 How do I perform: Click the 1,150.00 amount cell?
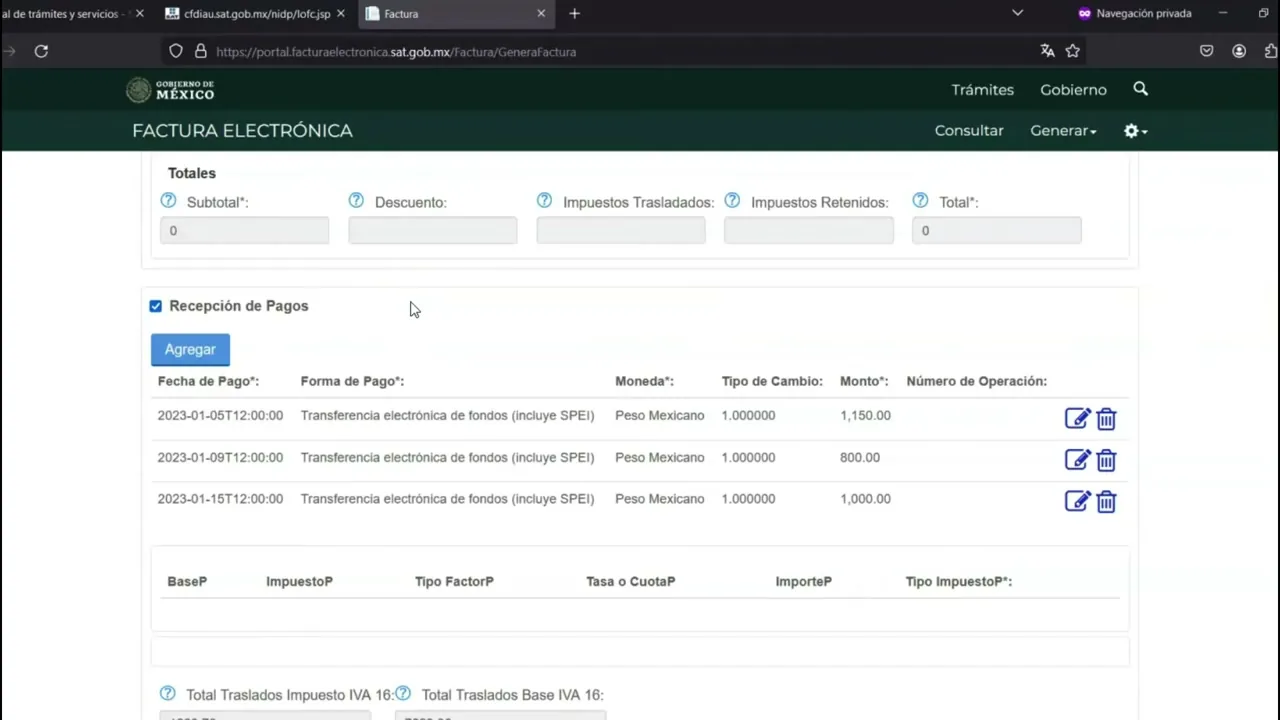(x=865, y=415)
